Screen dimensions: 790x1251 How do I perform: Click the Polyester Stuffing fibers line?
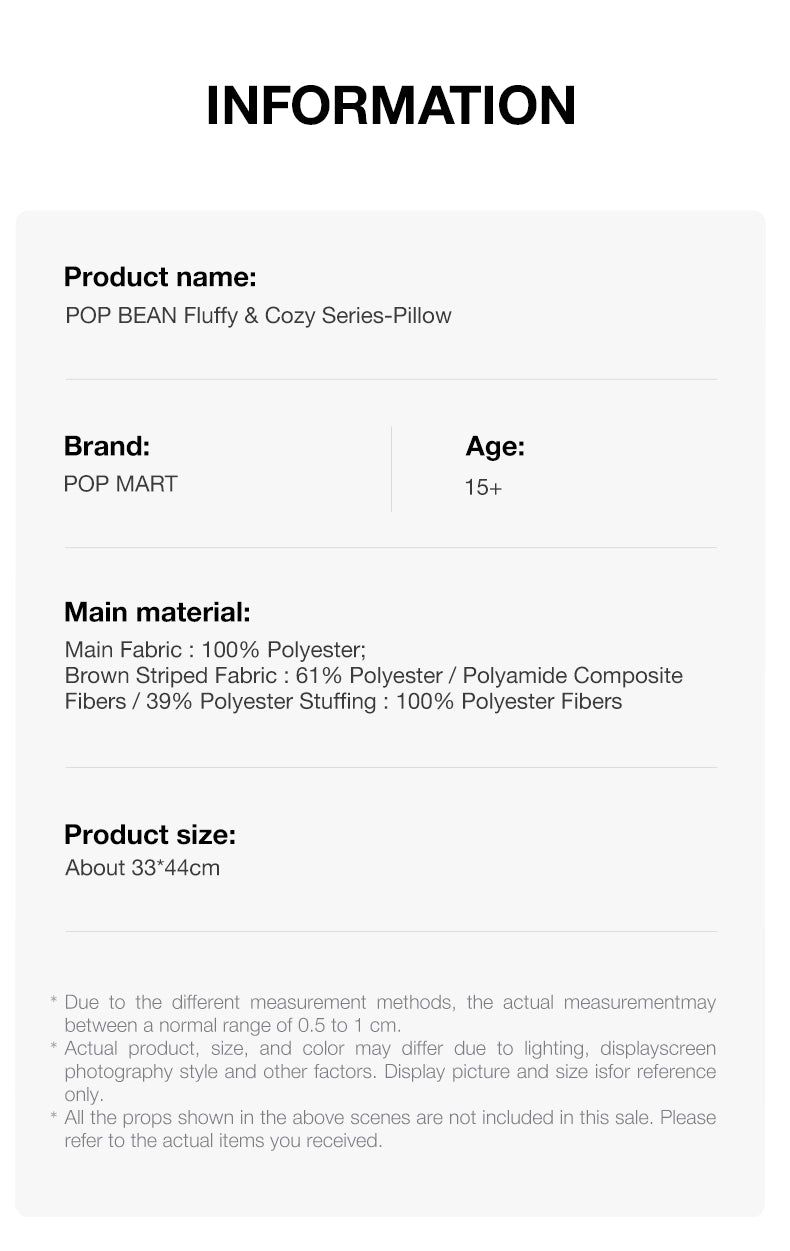tap(343, 701)
